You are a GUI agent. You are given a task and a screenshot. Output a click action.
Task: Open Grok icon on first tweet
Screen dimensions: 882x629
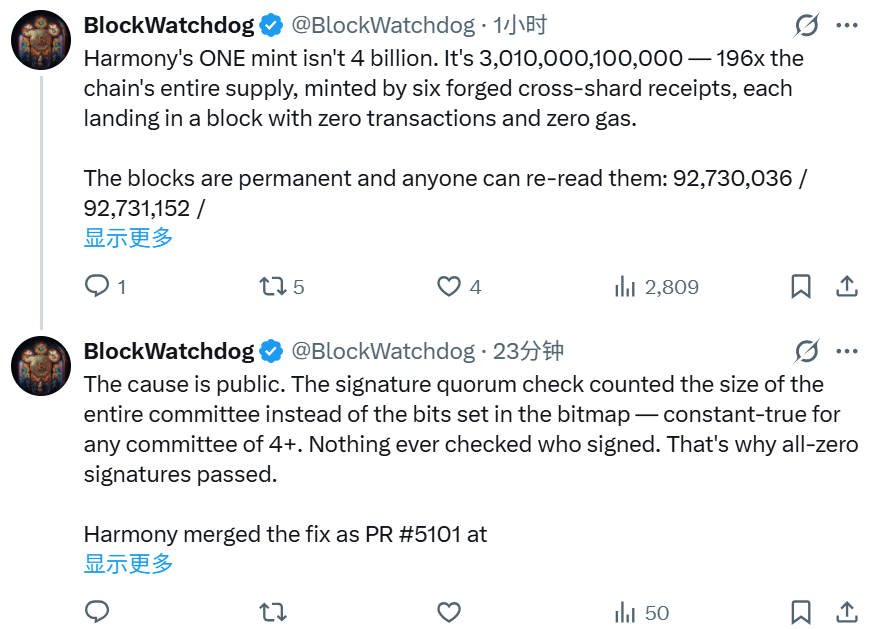(807, 25)
